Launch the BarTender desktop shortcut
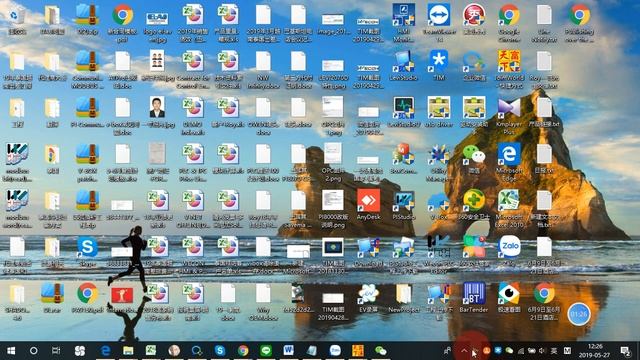Viewport: 640px width, 360px height. [474, 294]
